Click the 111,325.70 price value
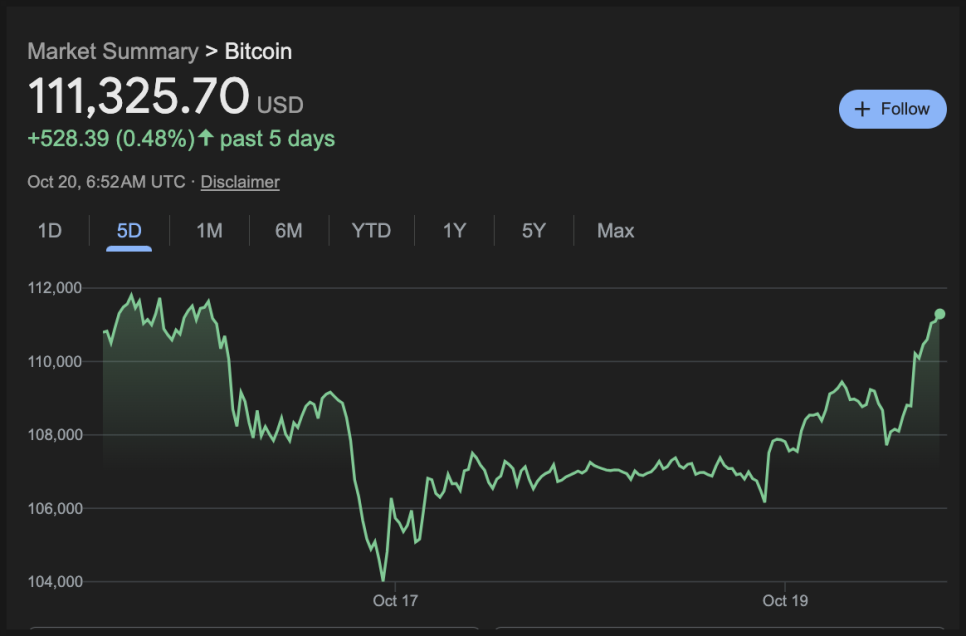 [138, 97]
